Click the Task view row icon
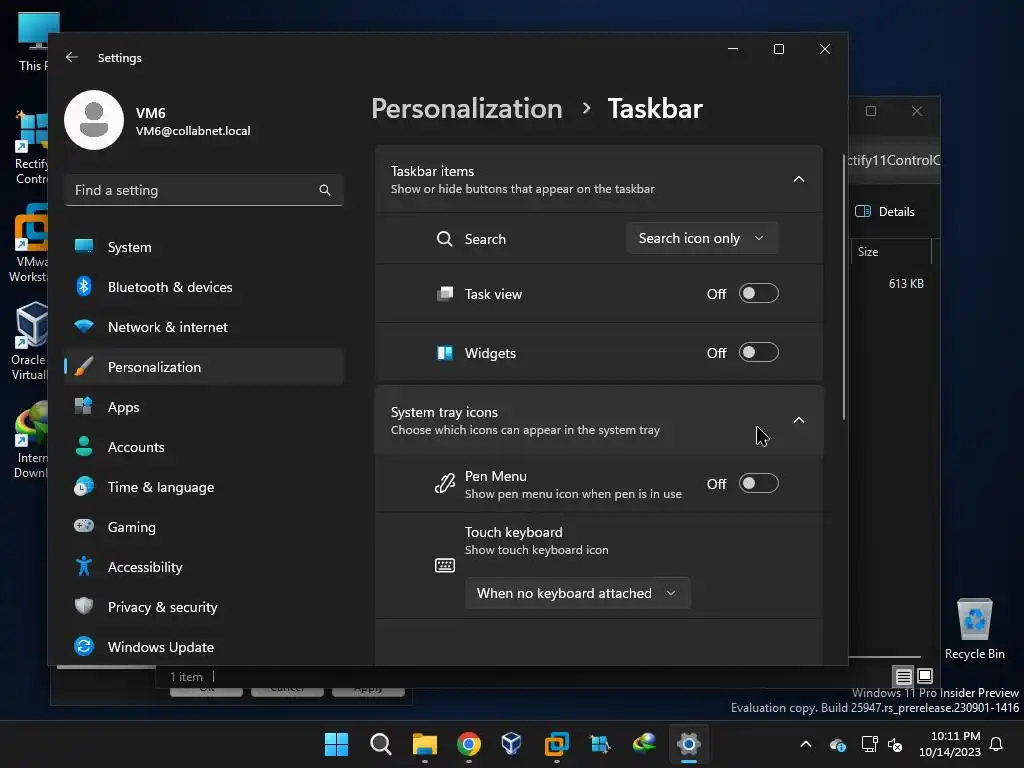The height and width of the screenshot is (768, 1024). click(x=445, y=294)
